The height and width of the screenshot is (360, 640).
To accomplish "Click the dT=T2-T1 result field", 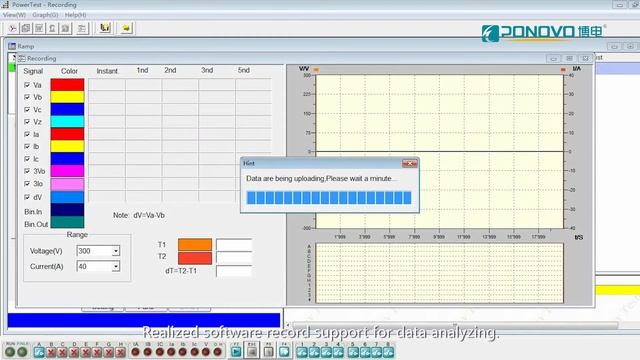I will click(234, 271).
